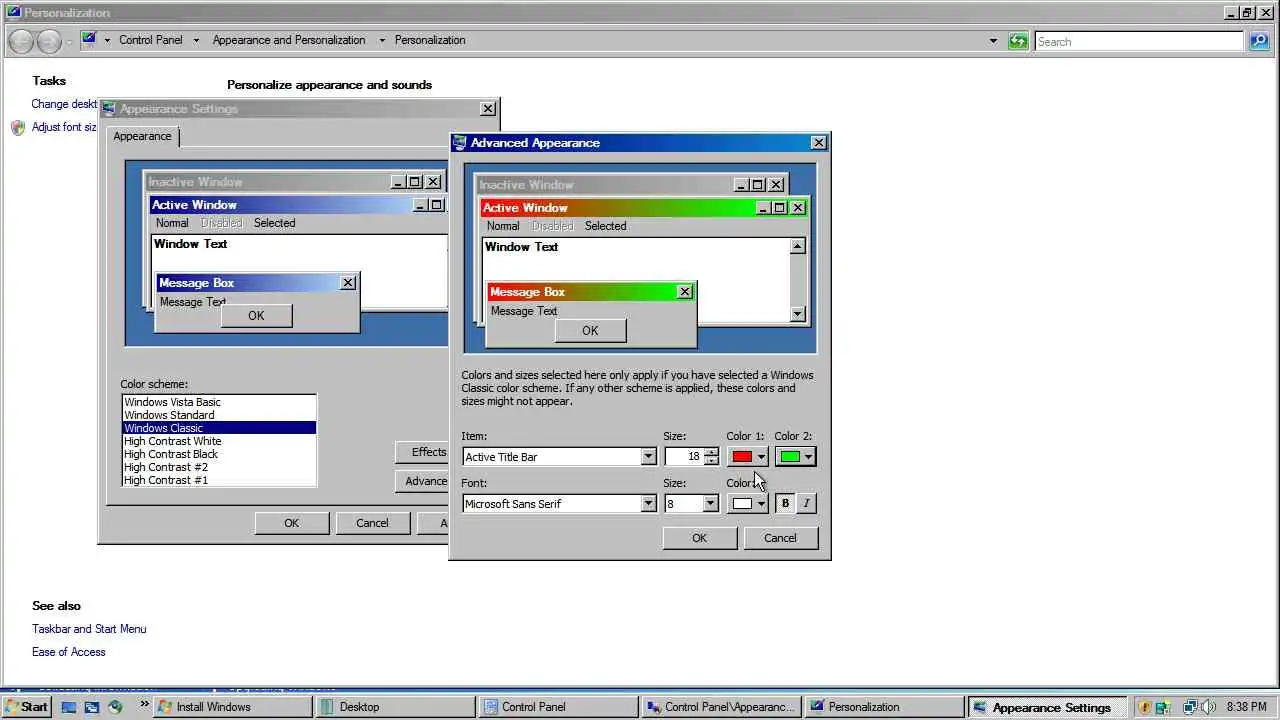Select Windows Classic color scheme

(x=219, y=428)
